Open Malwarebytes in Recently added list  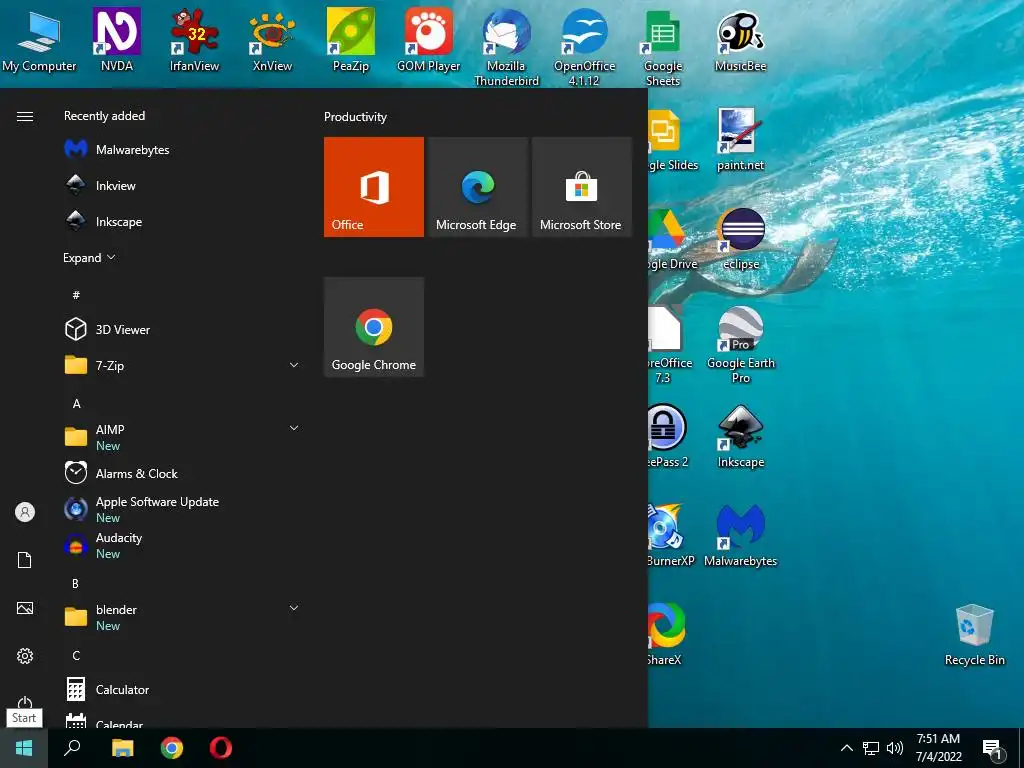point(182,150)
